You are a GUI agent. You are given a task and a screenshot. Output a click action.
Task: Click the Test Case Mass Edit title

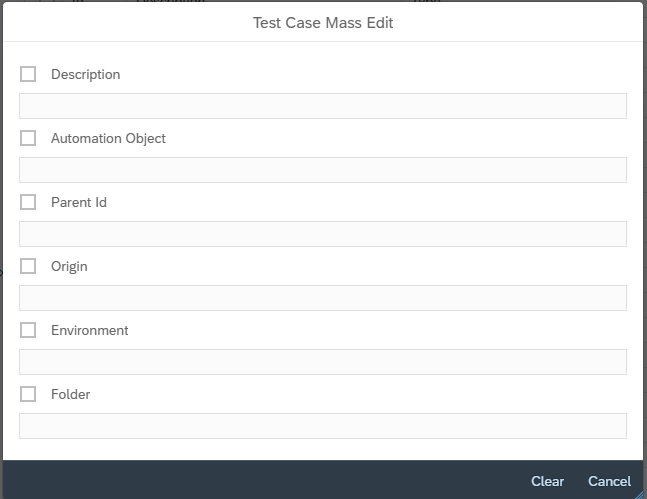323,22
